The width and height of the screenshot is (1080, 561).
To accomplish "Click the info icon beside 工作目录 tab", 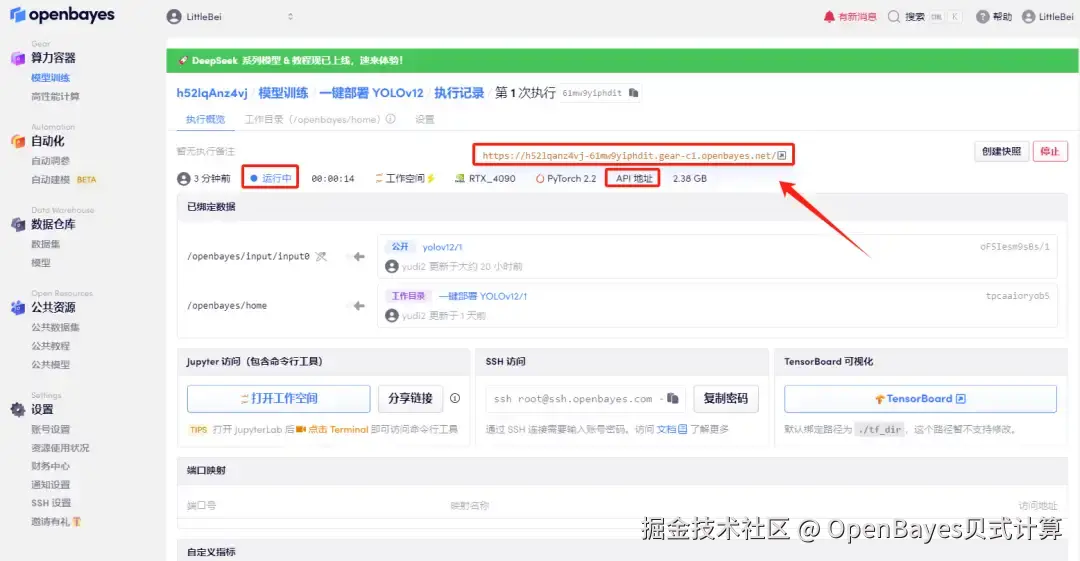I will coord(391,119).
